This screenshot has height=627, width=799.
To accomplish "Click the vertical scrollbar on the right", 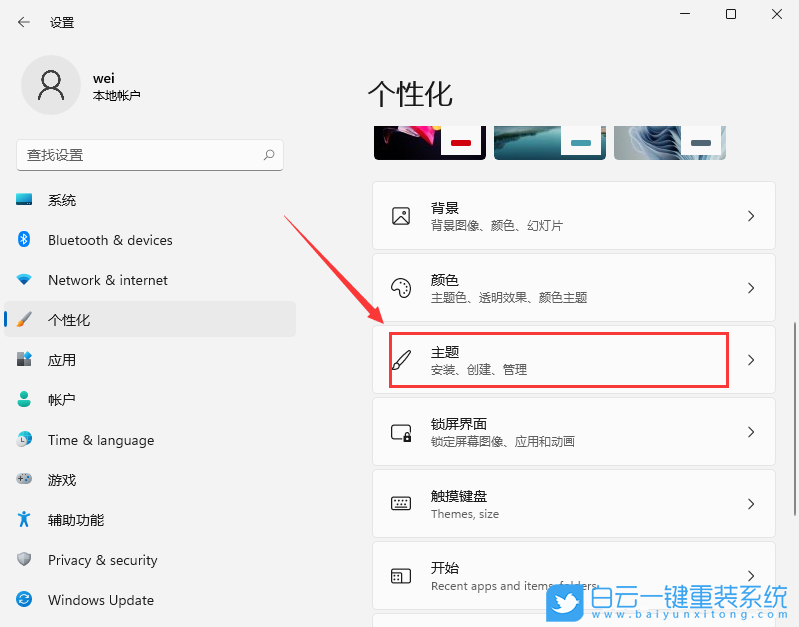I will click(x=794, y=419).
